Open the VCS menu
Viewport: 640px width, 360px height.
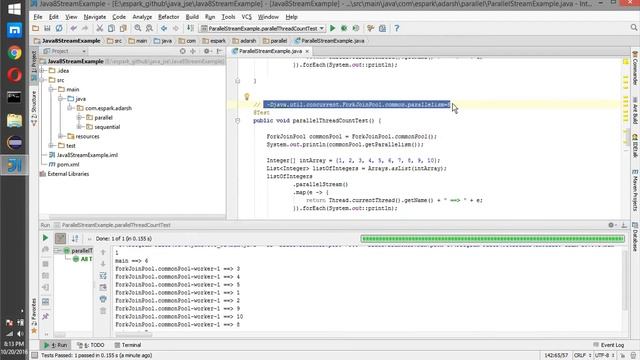[247, 17]
